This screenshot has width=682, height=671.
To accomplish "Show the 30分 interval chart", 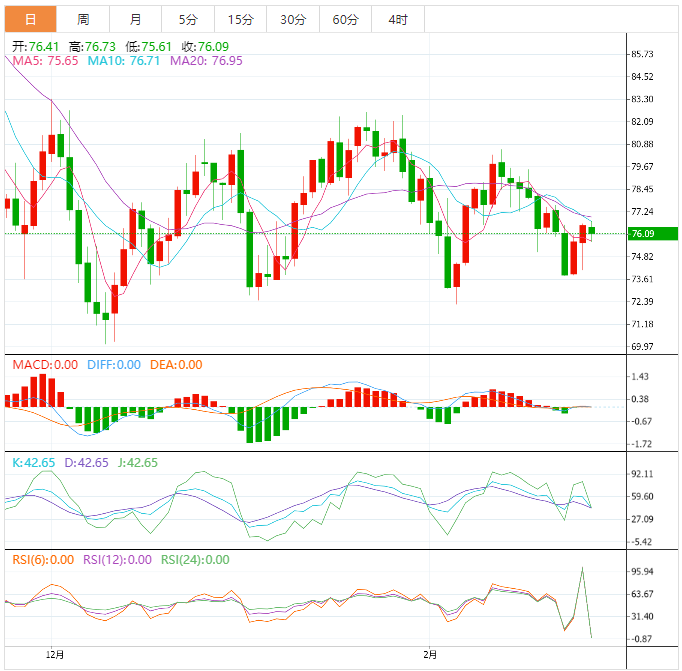I will click(293, 19).
